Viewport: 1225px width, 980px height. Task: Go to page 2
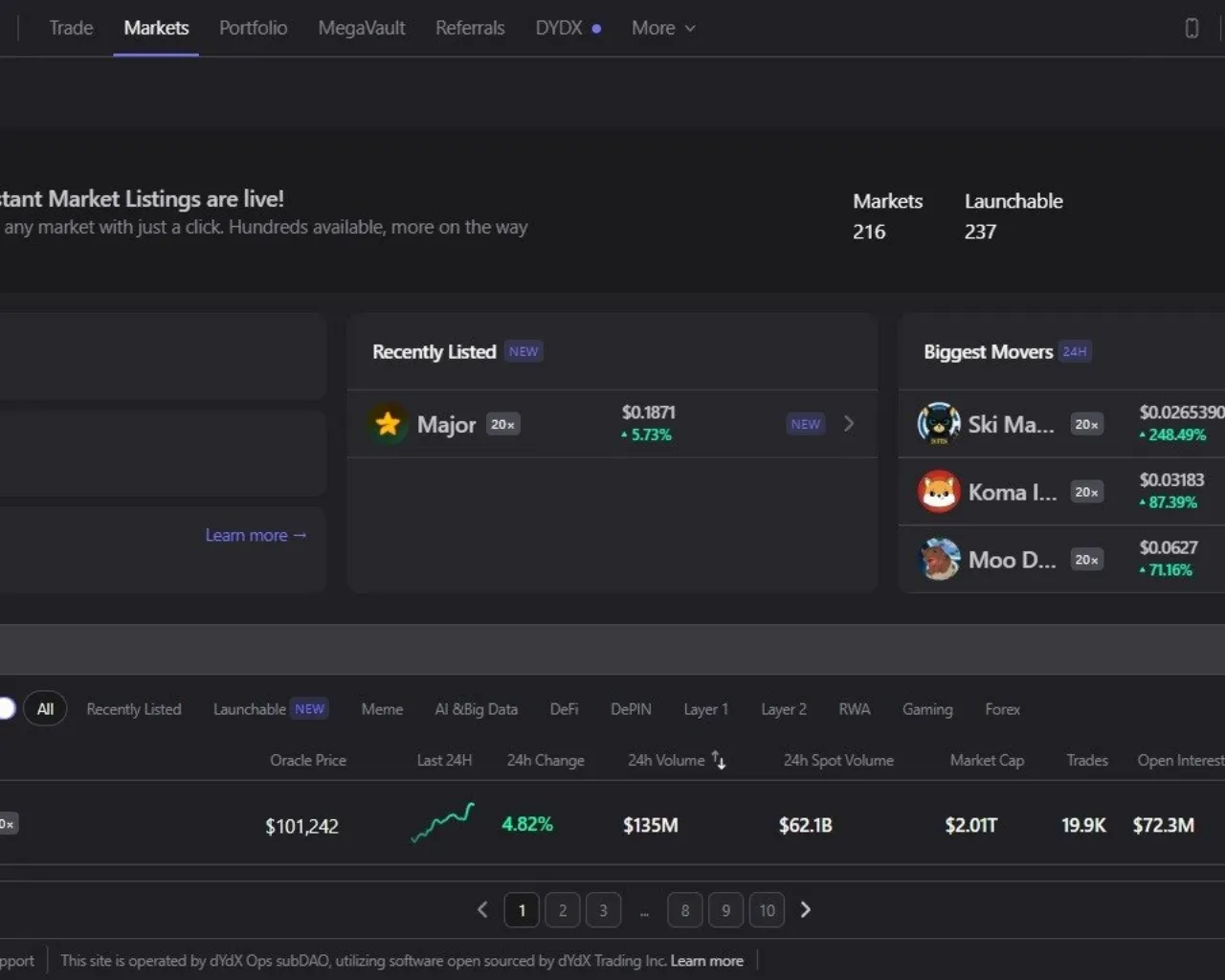[563, 910]
